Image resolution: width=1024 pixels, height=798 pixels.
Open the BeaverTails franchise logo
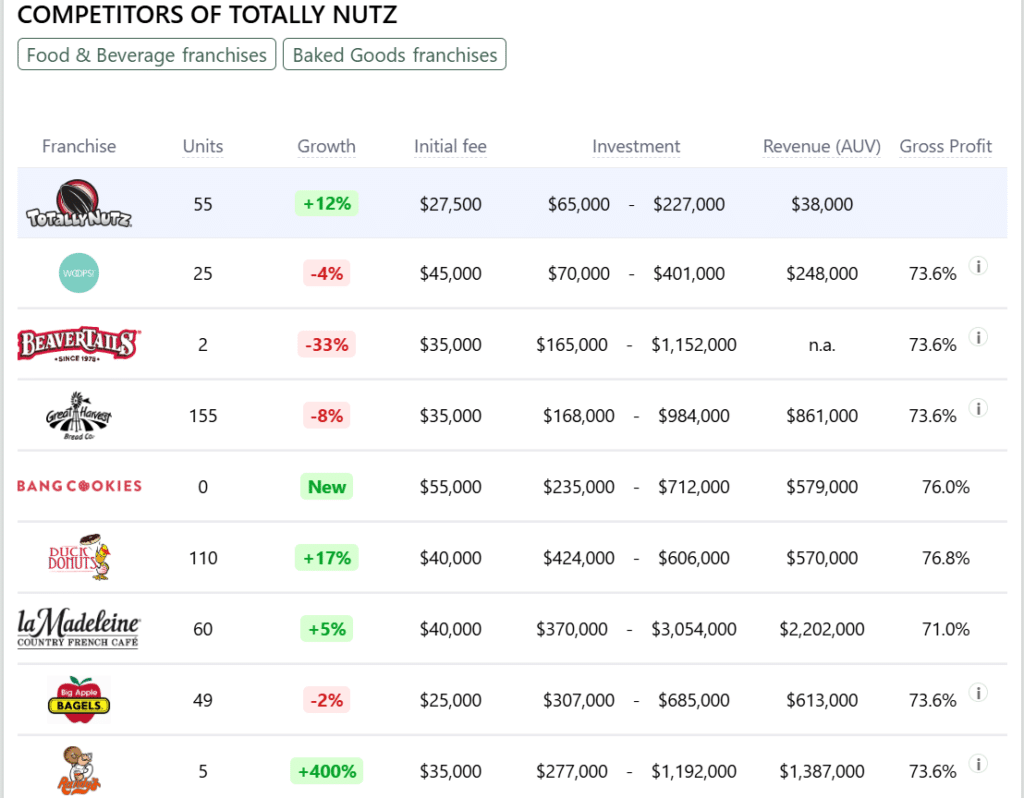click(79, 344)
